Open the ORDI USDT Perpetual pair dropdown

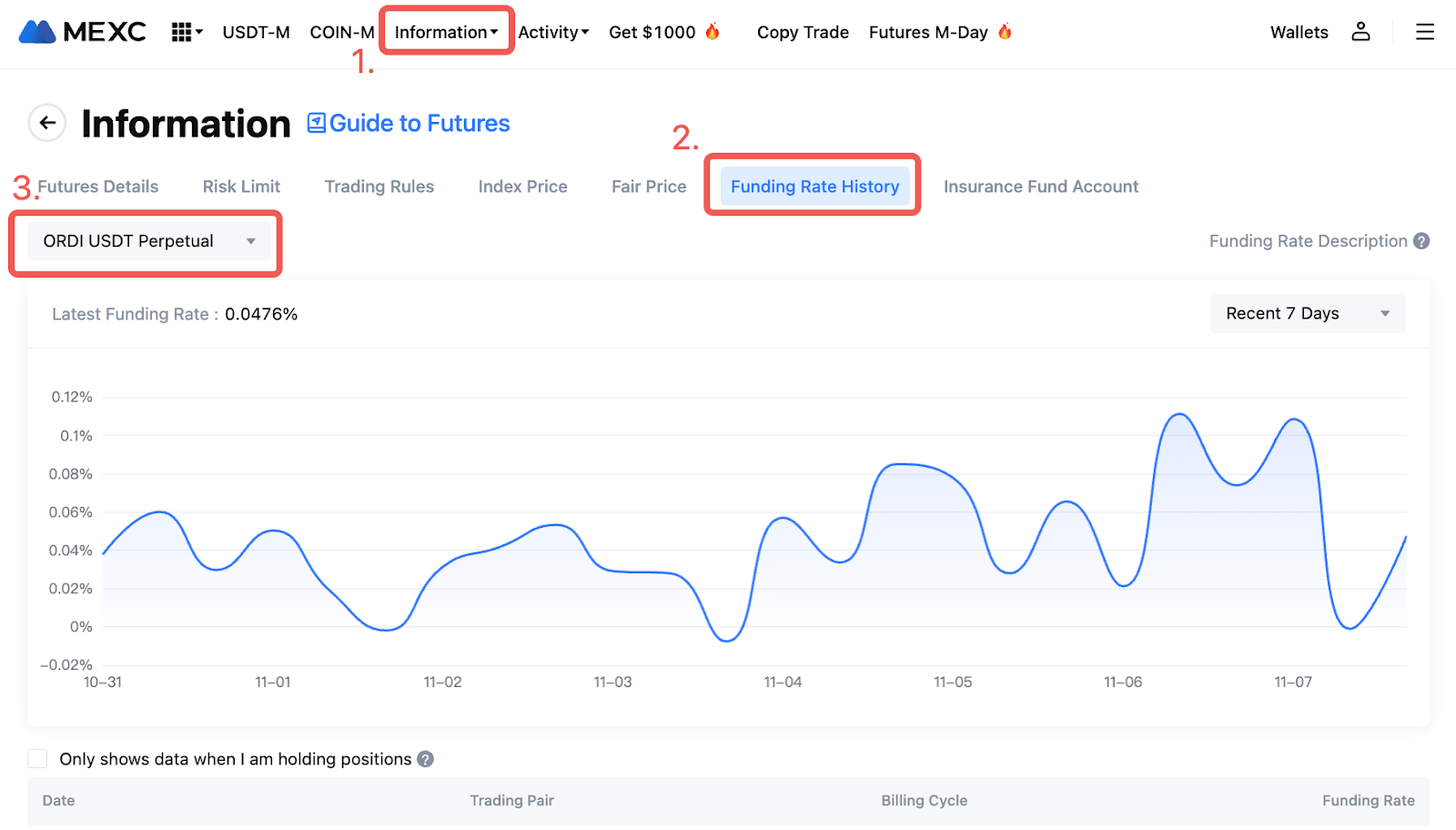(x=149, y=241)
